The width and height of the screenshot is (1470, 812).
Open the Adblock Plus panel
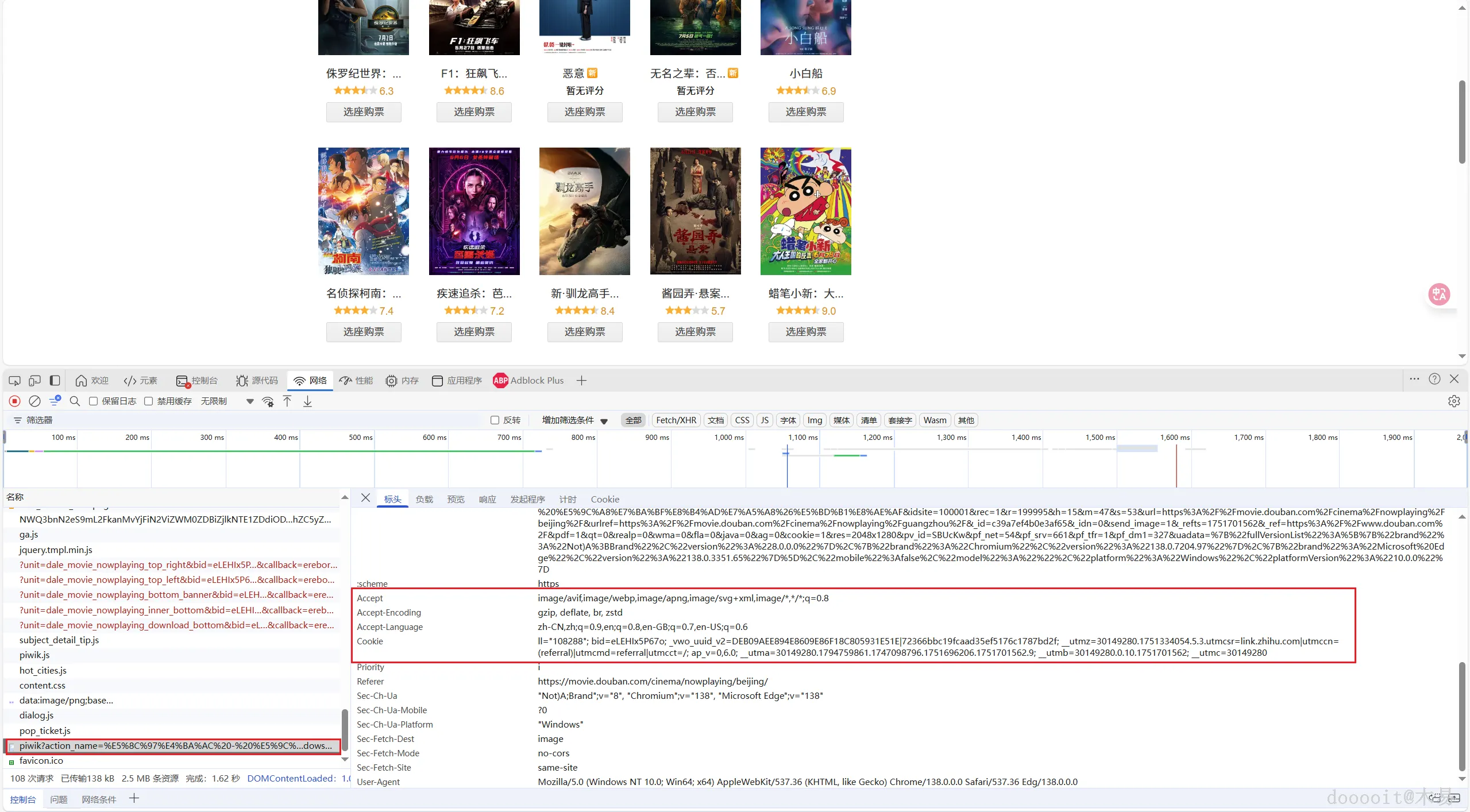click(x=528, y=380)
